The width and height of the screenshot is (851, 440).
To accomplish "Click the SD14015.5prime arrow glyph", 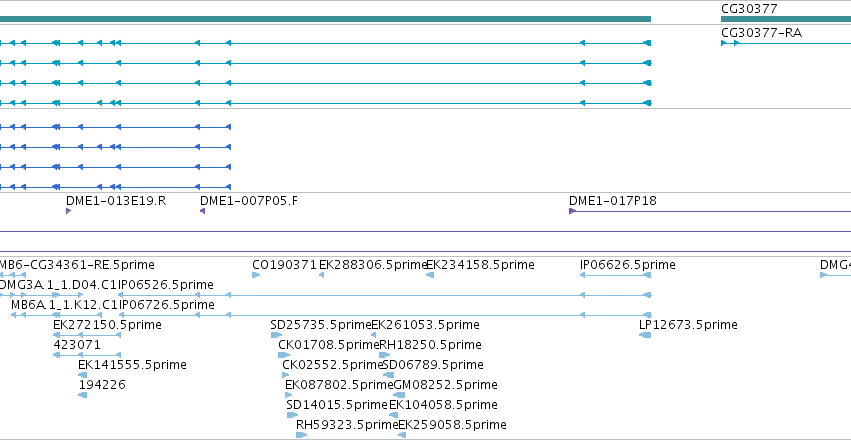I will (x=292, y=415).
